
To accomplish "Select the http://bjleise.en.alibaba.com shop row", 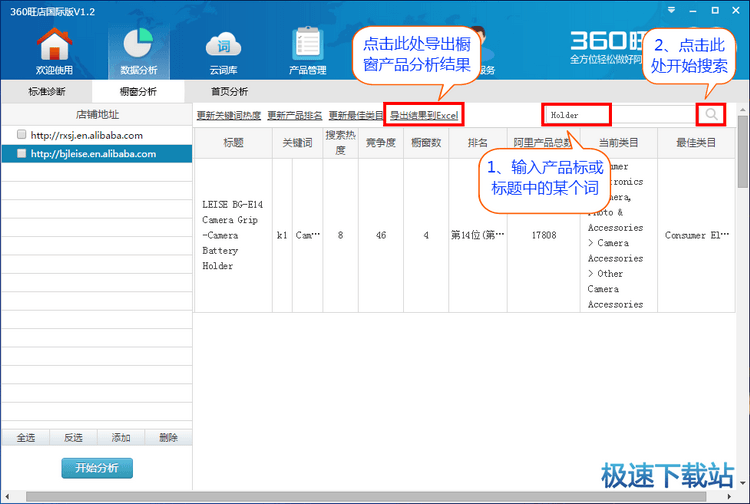I will point(97,153).
